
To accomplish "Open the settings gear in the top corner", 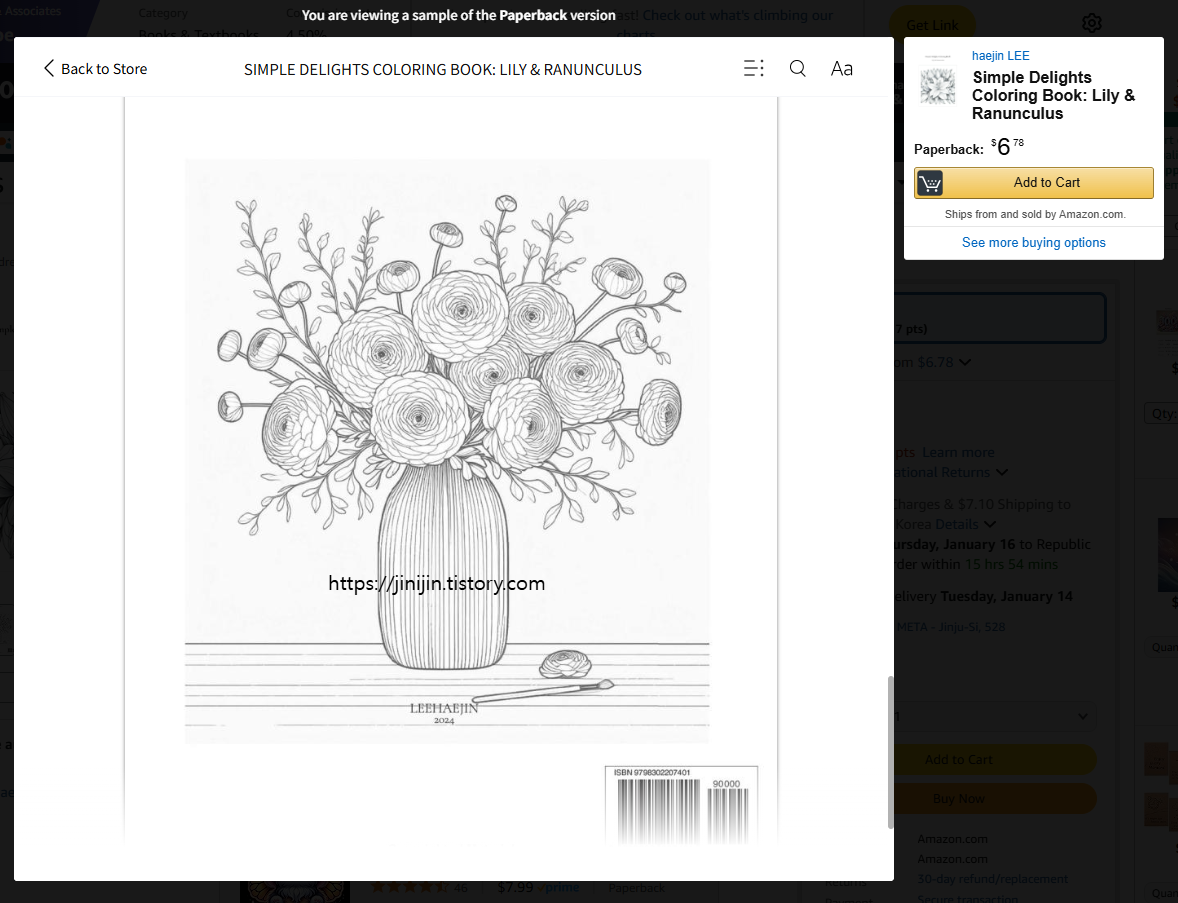I will pos(1091,22).
